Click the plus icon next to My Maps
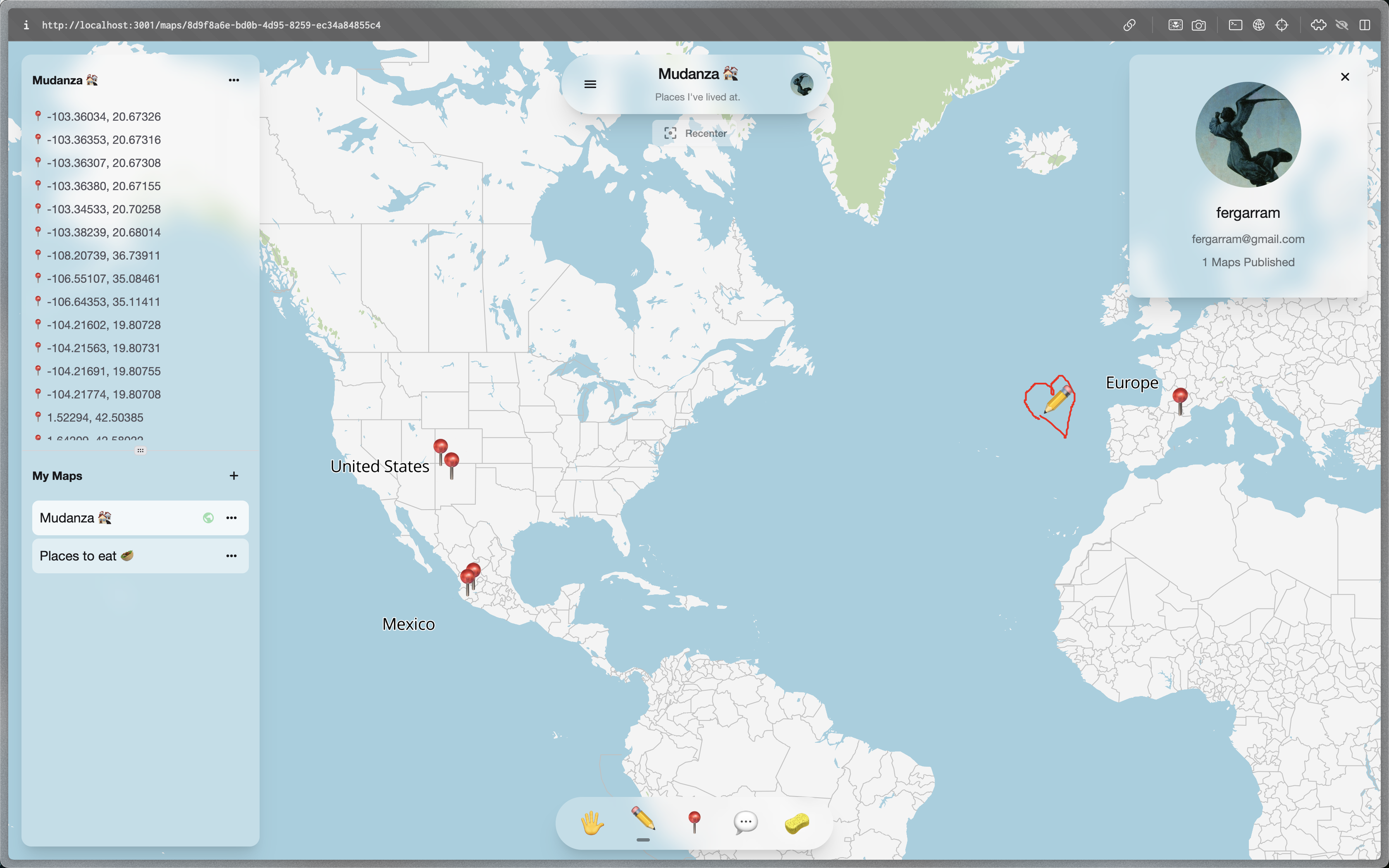The image size is (1389, 868). [x=234, y=475]
